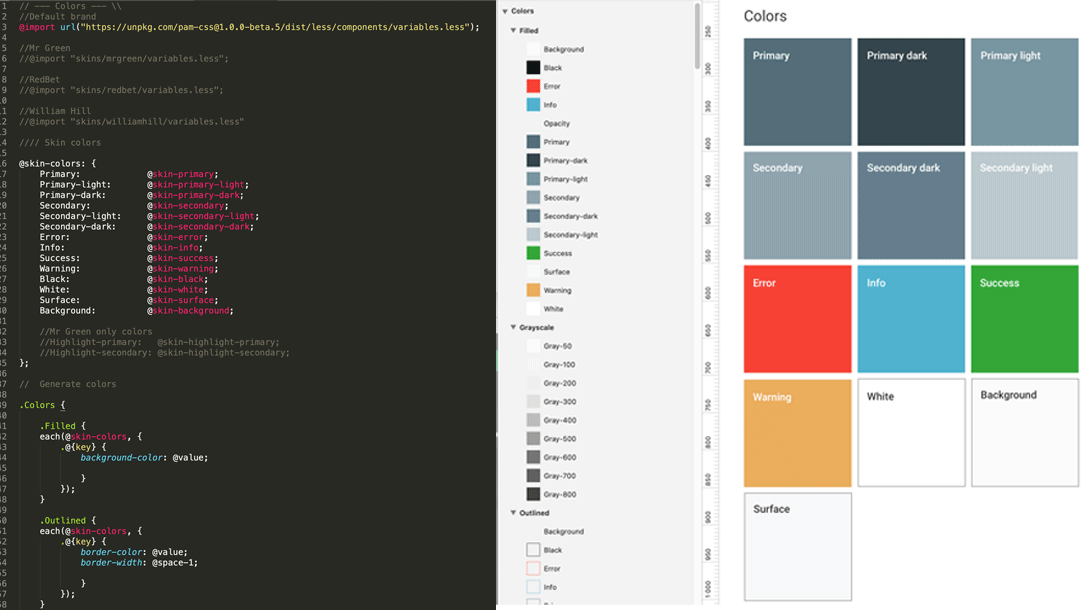Click the style list vertical scrollbar

coord(697,36)
